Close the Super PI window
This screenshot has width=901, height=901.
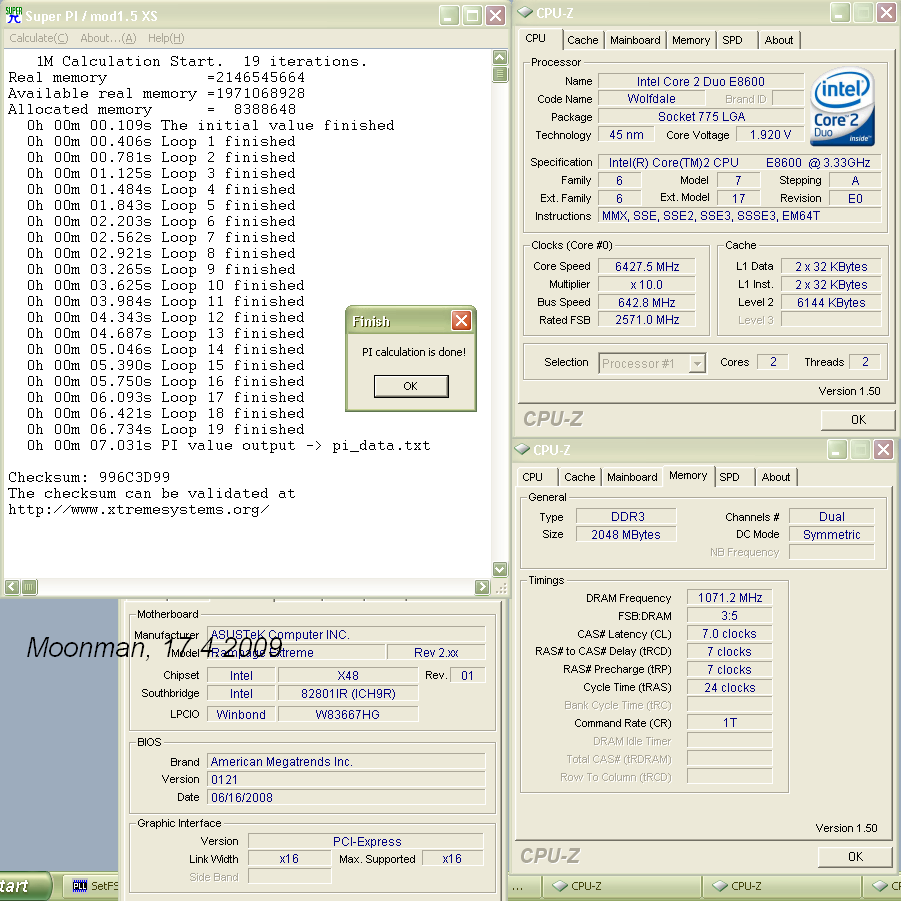pyautogui.click(x=495, y=16)
